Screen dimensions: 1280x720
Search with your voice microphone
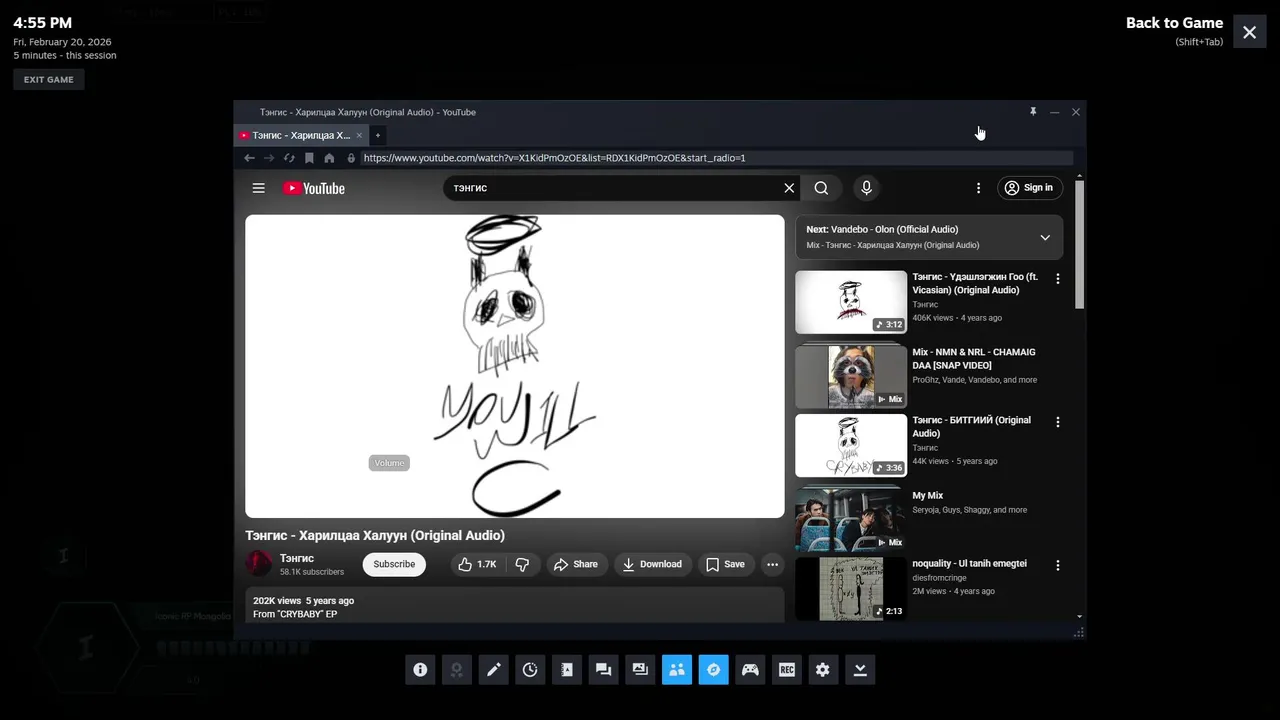[866, 188]
